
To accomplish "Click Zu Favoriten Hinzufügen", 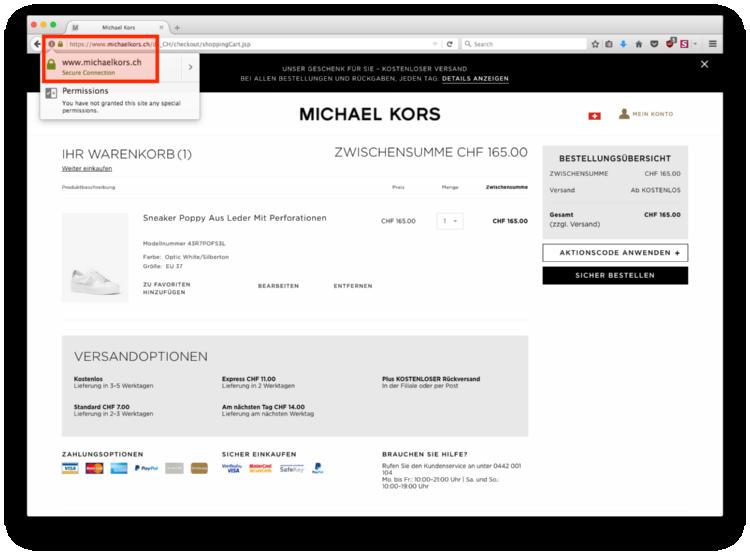I will [166, 288].
